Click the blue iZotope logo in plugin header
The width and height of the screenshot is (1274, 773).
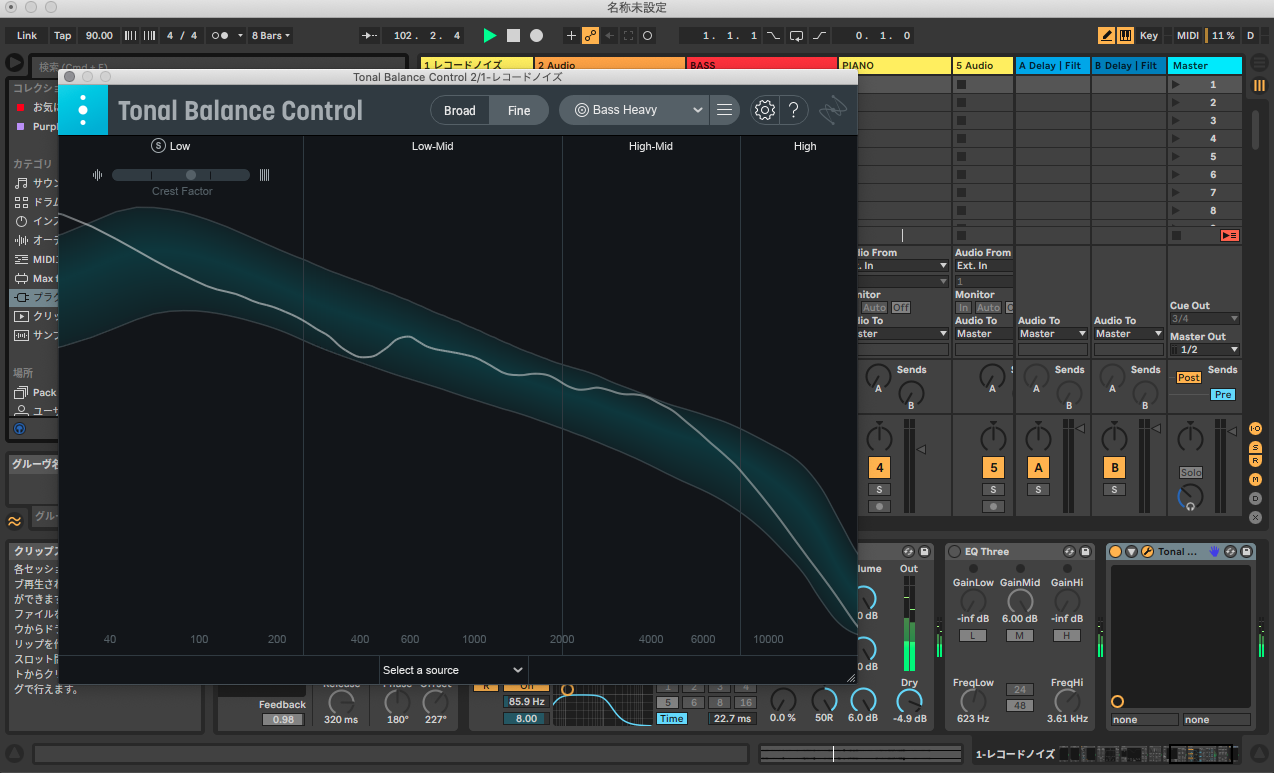click(x=83, y=109)
